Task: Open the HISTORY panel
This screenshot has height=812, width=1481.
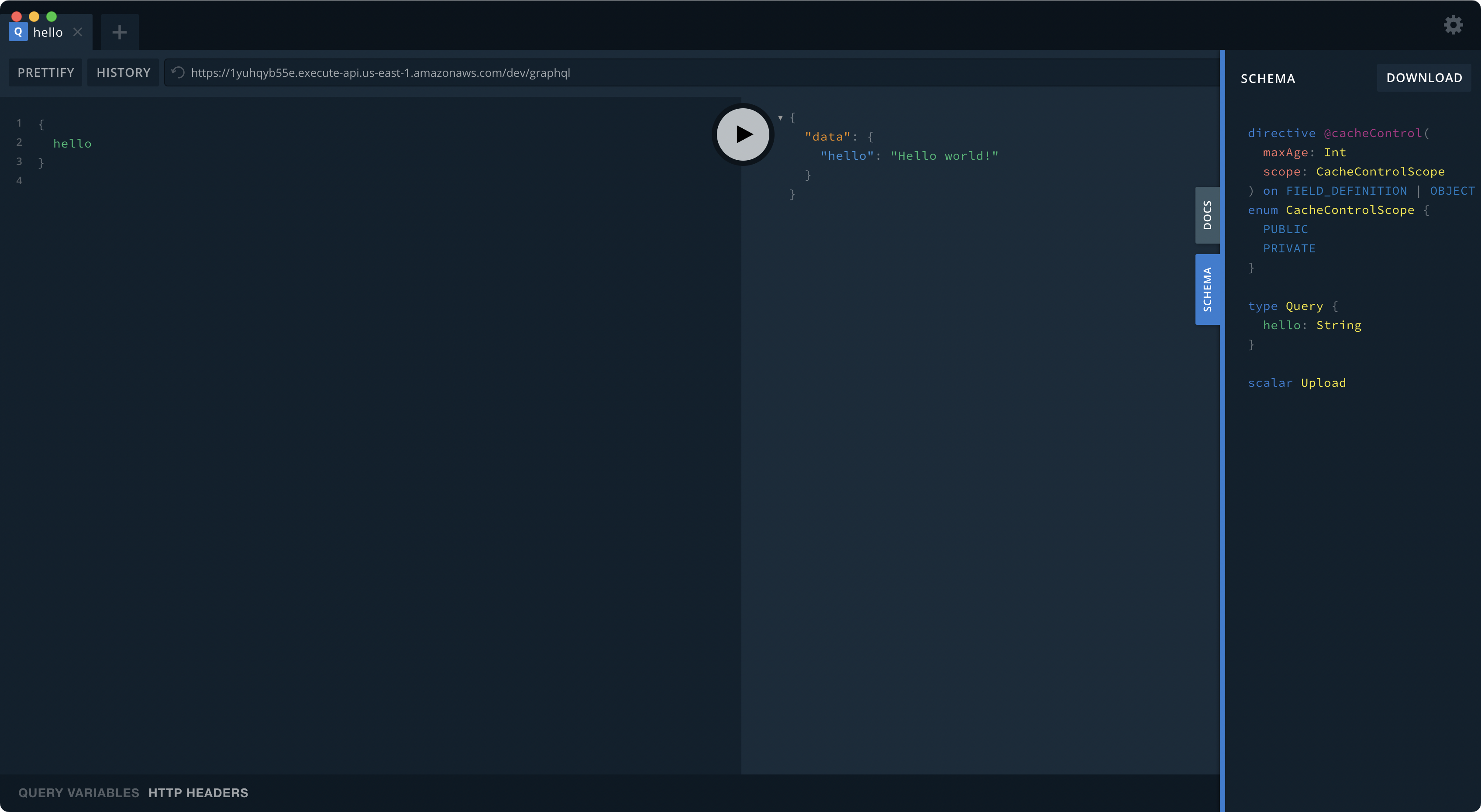Action: click(122, 72)
